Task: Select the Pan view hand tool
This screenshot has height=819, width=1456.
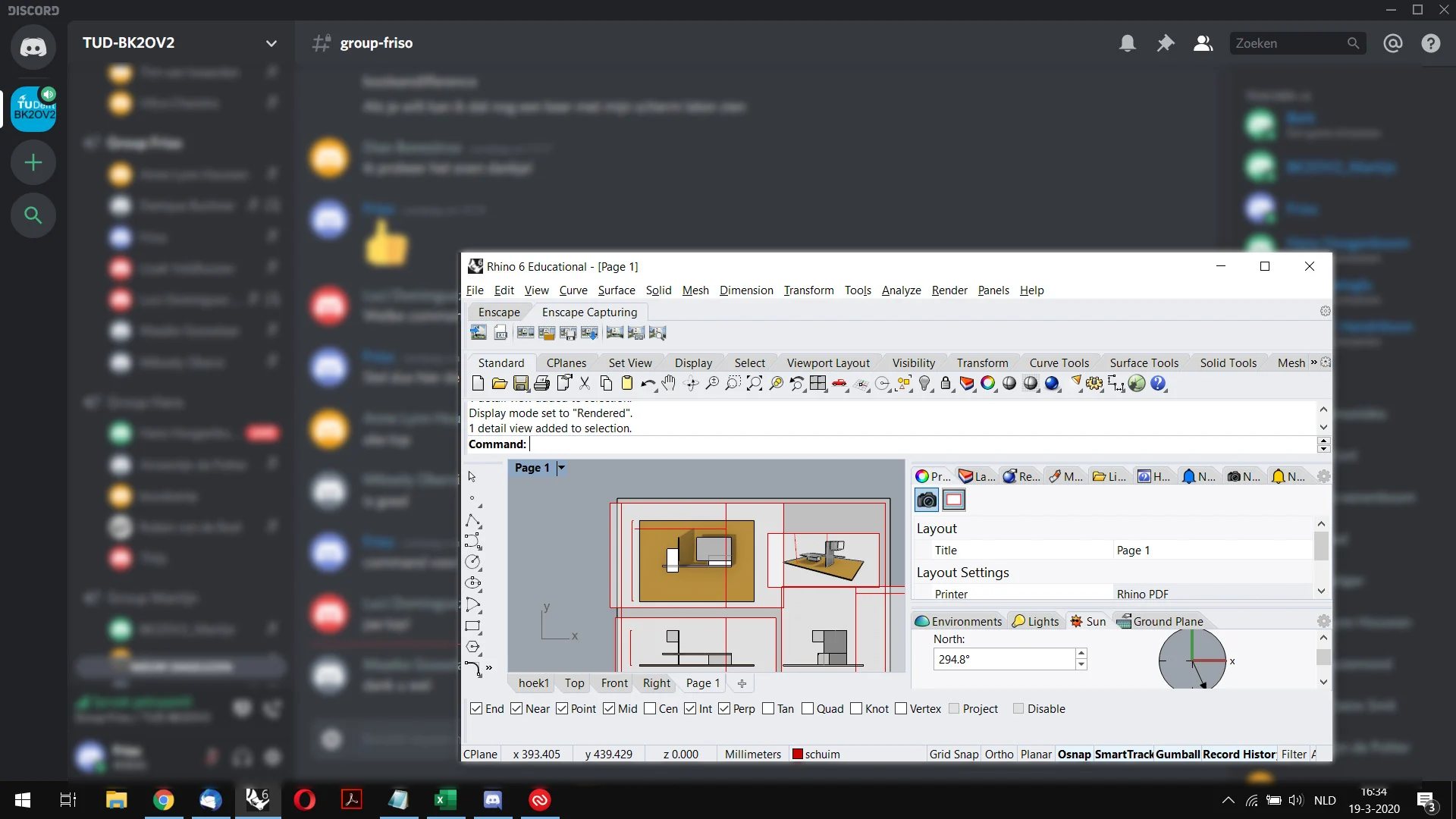Action: click(668, 384)
